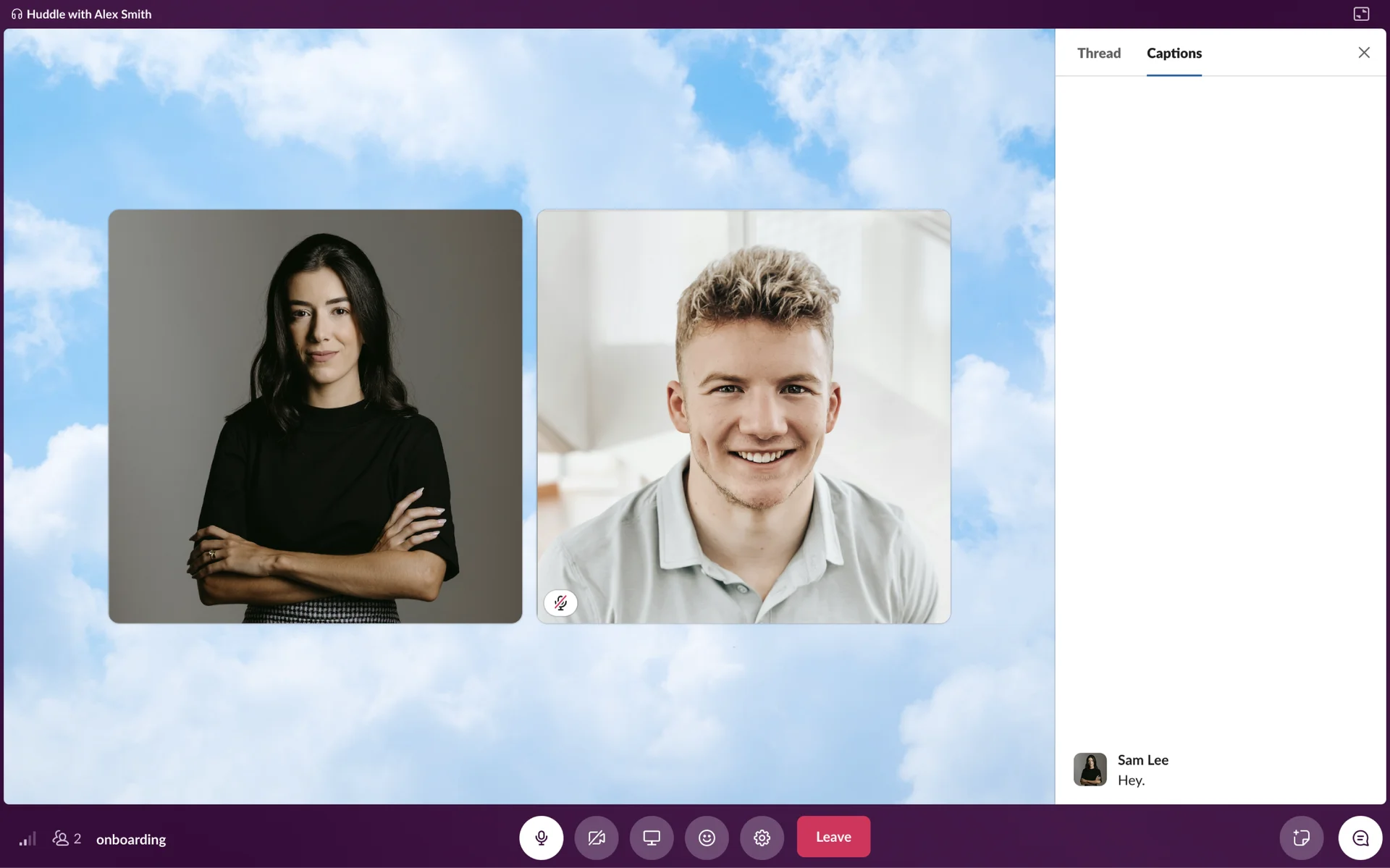The image size is (1390, 868).
Task: Mute the microphone in the huddle
Action: 541,838
